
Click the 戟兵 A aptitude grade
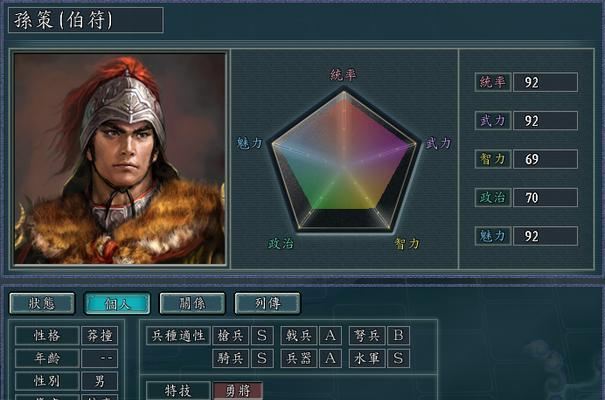click(330, 336)
